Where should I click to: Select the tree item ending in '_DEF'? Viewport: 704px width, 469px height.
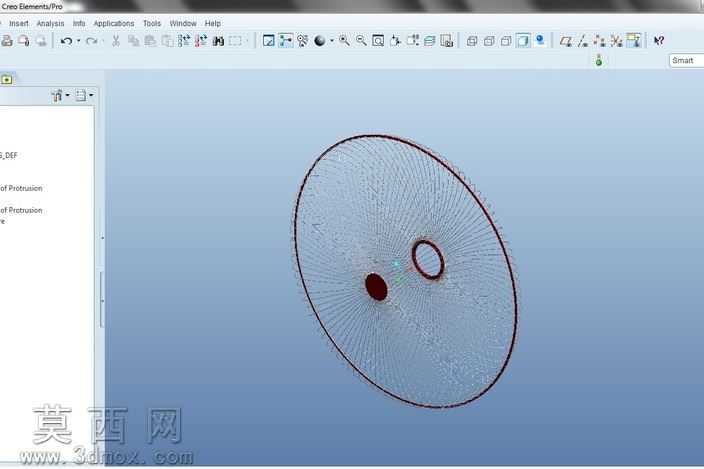tap(9, 156)
